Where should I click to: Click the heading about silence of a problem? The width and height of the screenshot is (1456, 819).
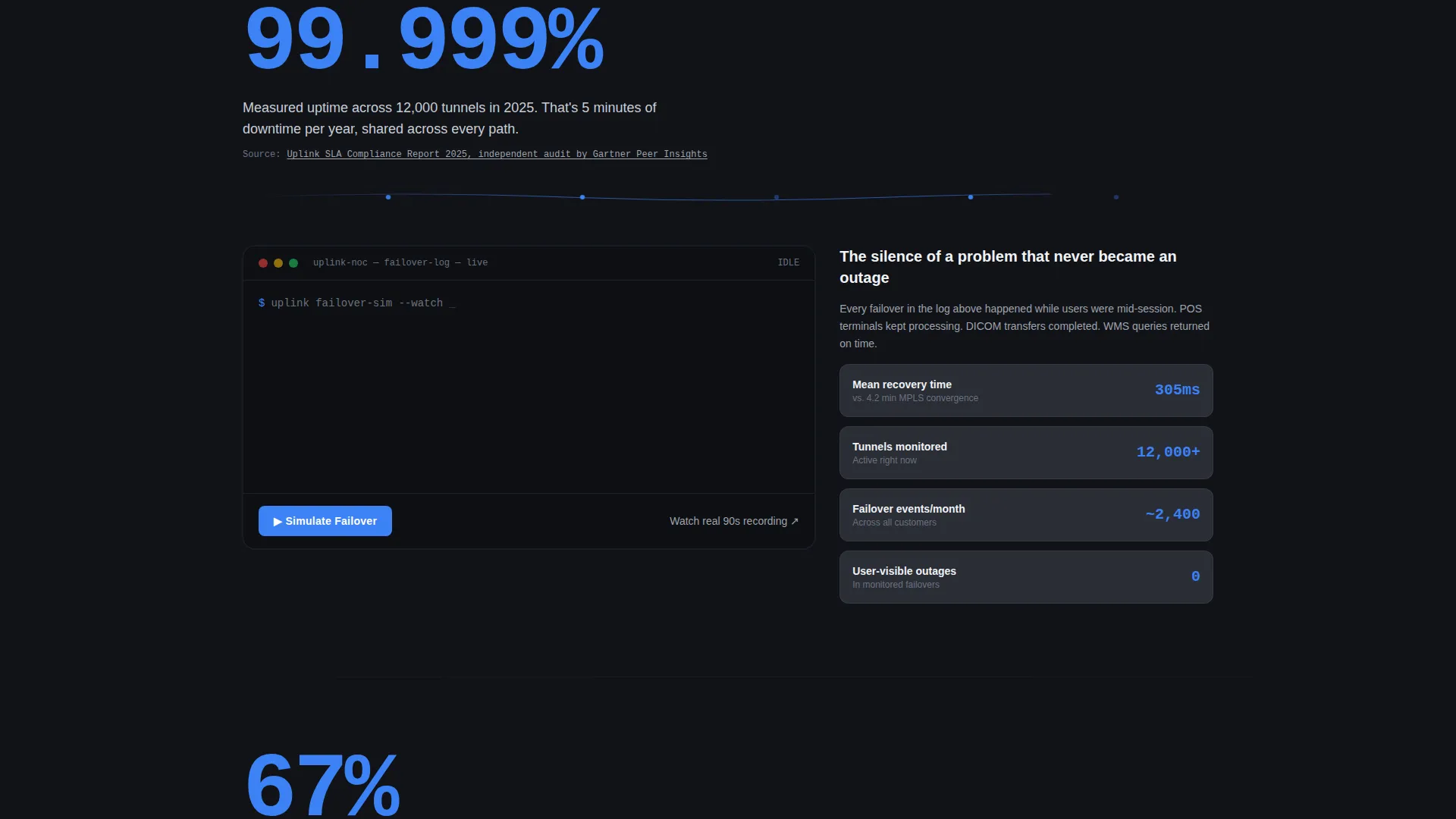click(x=1008, y=267)
